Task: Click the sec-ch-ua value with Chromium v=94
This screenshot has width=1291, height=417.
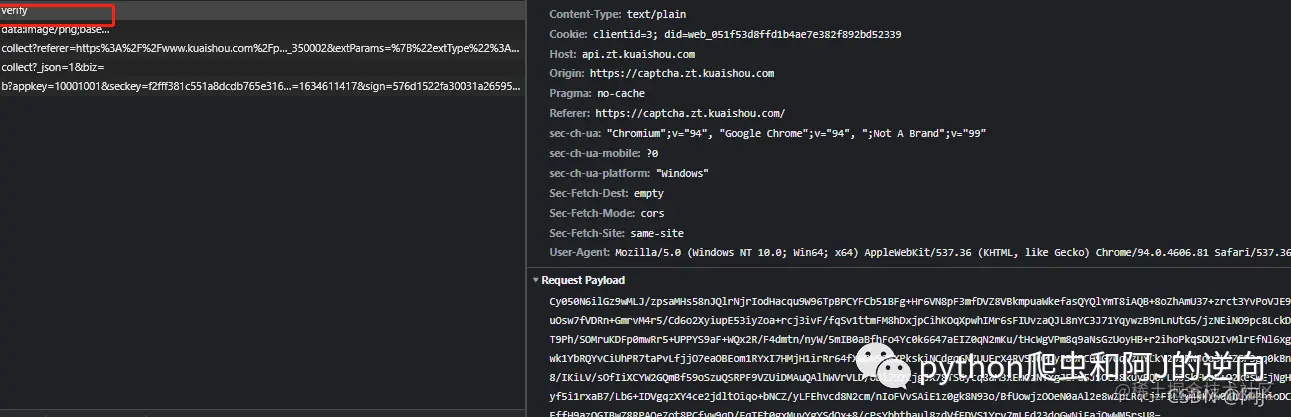Action: coord(797,134)
